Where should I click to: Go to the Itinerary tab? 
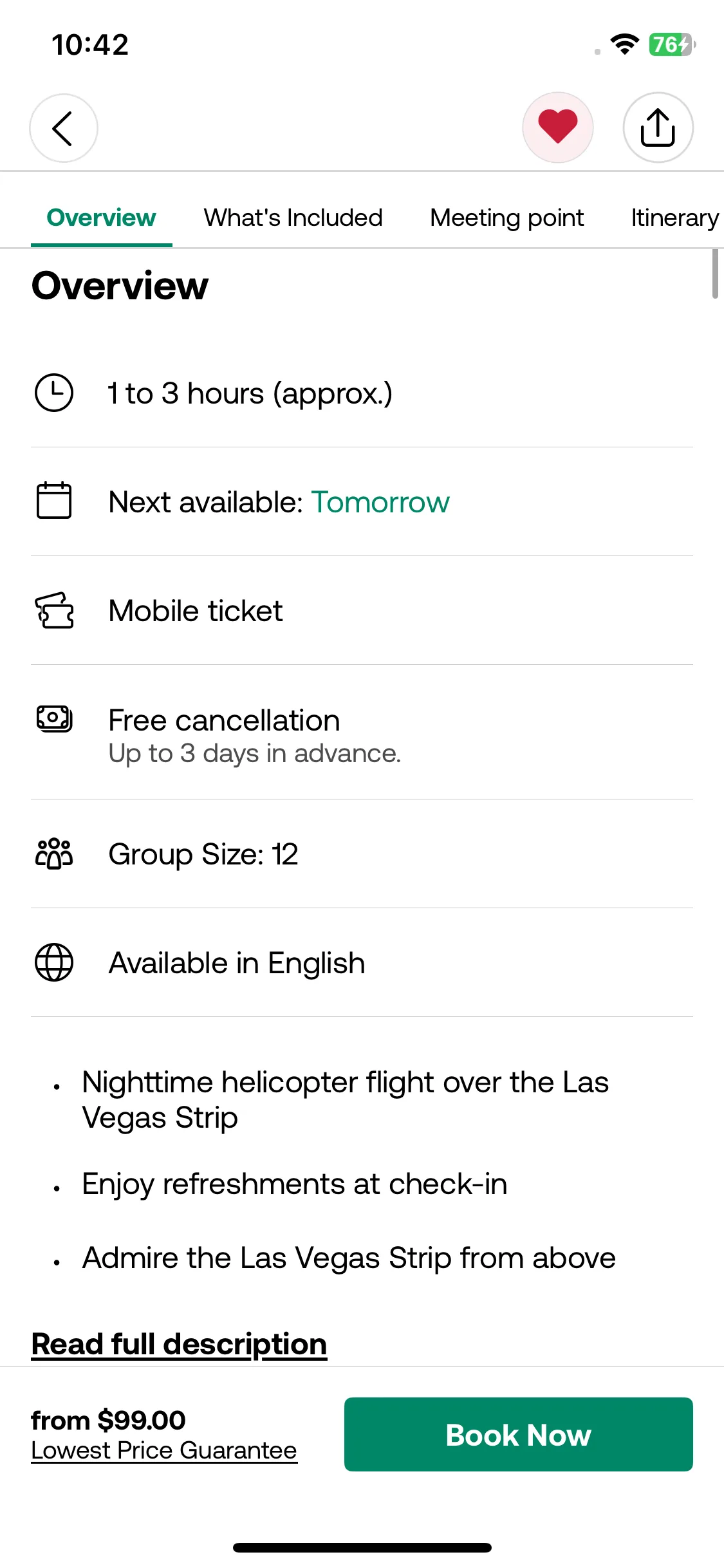pos(675,218)
